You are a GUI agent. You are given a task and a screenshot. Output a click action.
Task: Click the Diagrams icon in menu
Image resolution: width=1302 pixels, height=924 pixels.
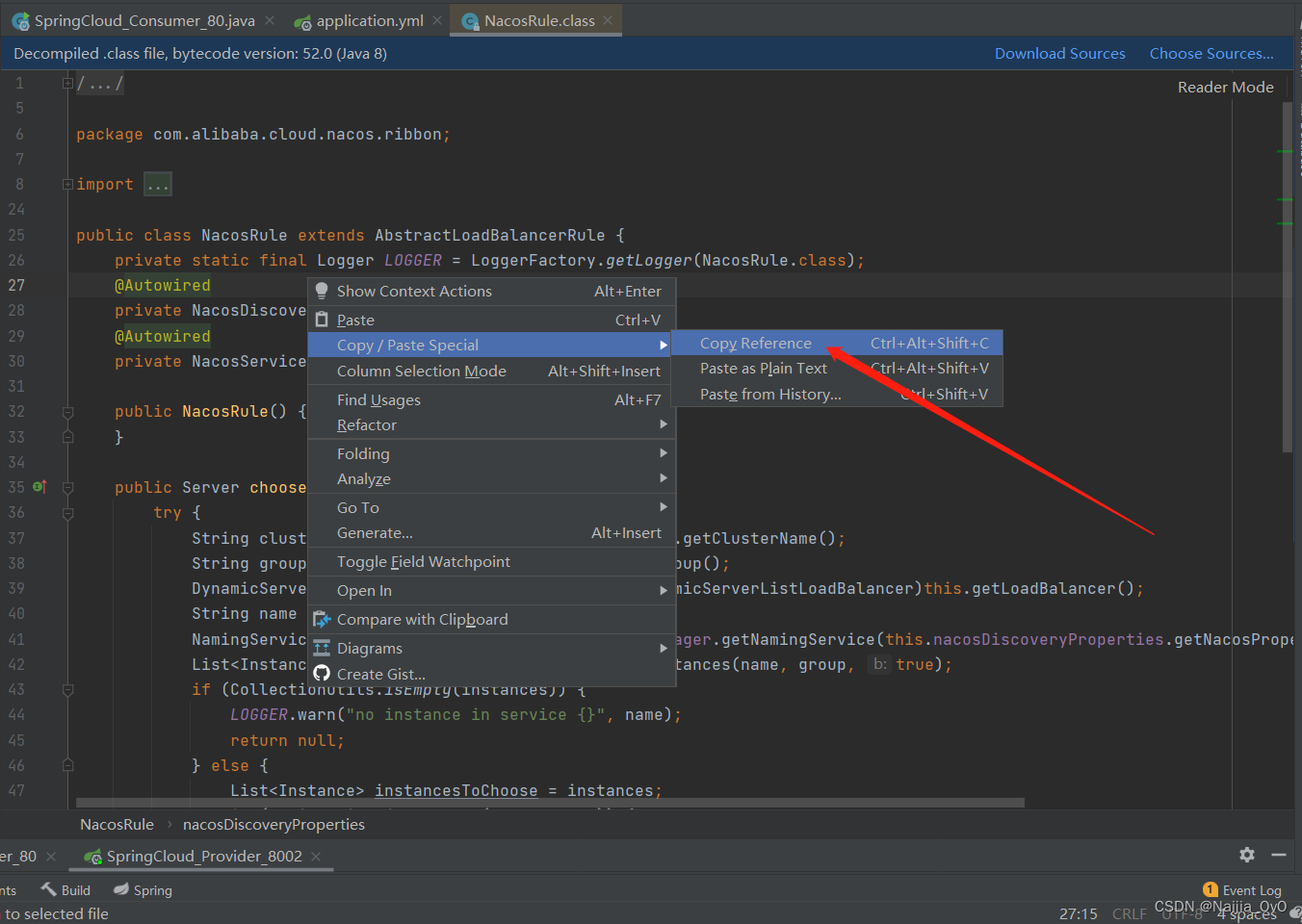(x=322, y=649)
